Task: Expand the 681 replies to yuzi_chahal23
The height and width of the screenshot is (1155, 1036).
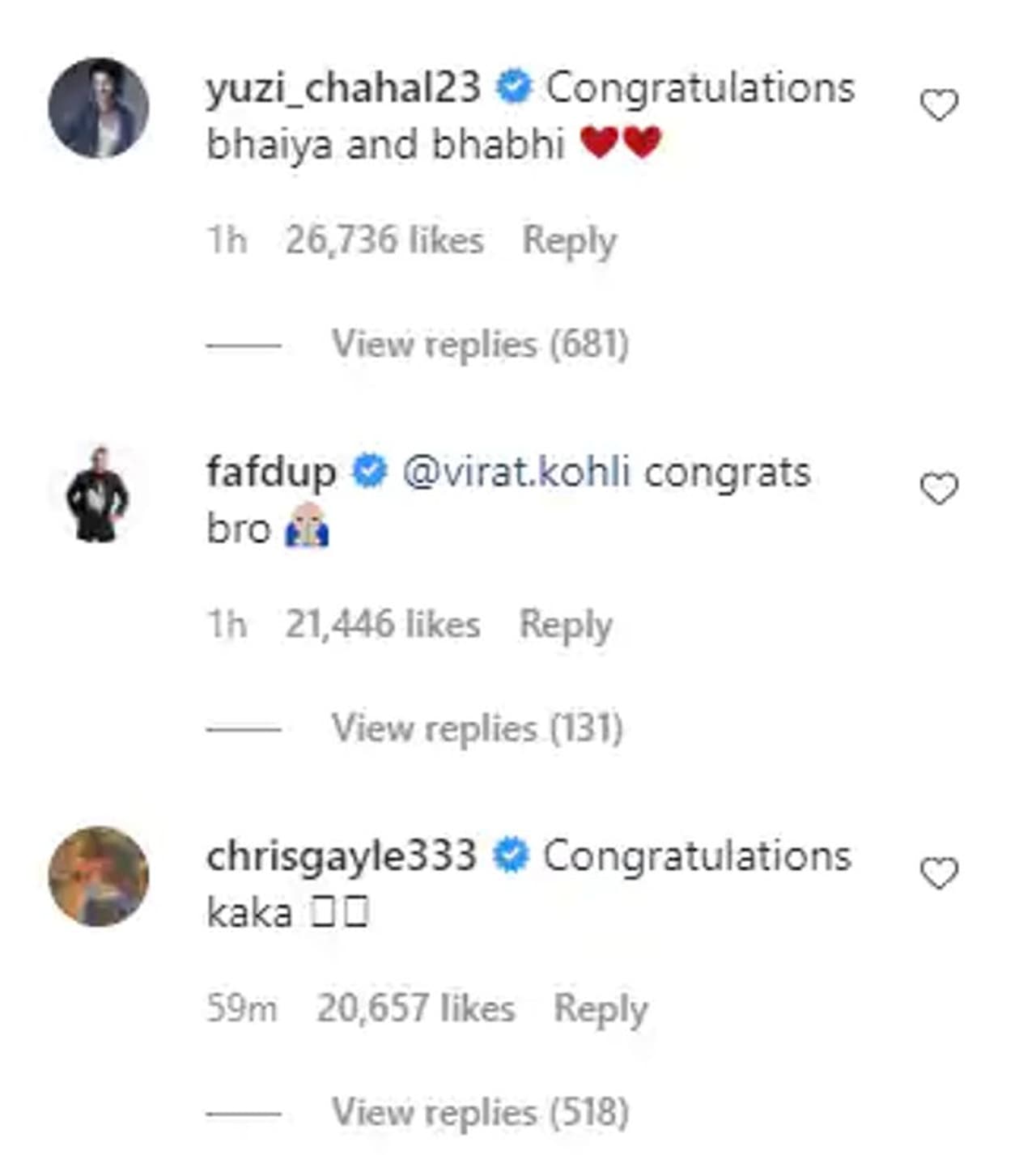Action: click(480, 344)
